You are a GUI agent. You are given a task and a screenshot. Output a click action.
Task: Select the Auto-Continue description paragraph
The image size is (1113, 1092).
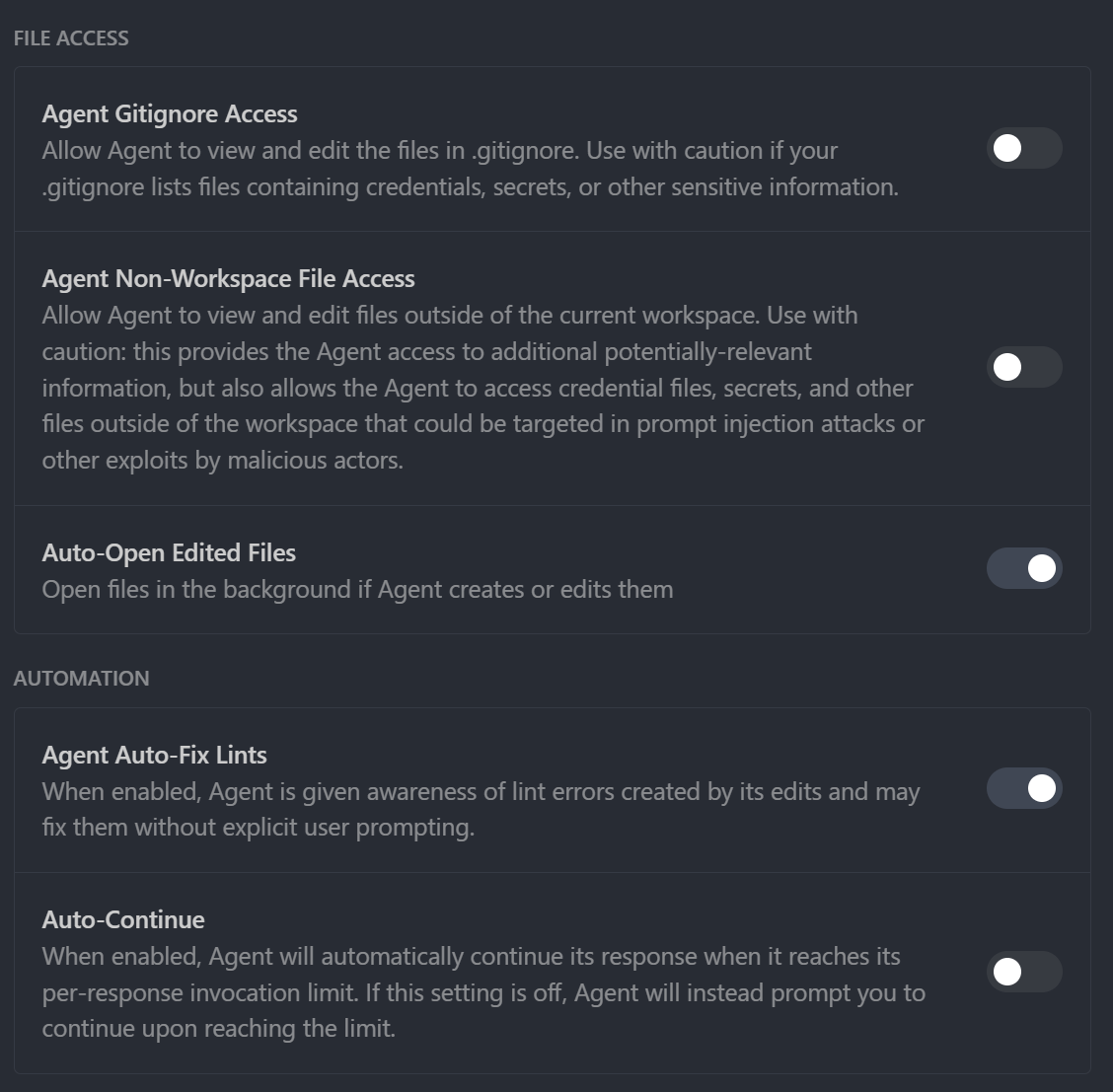coord(482,991)
